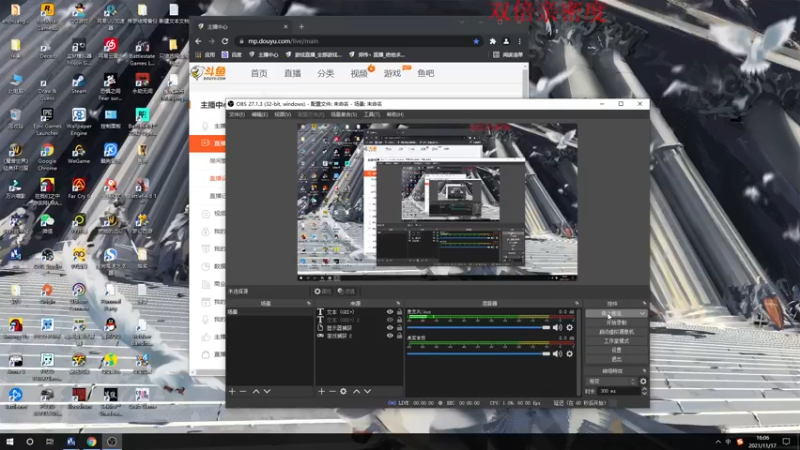Add a new scene with the plus icon

pos(232,391)
